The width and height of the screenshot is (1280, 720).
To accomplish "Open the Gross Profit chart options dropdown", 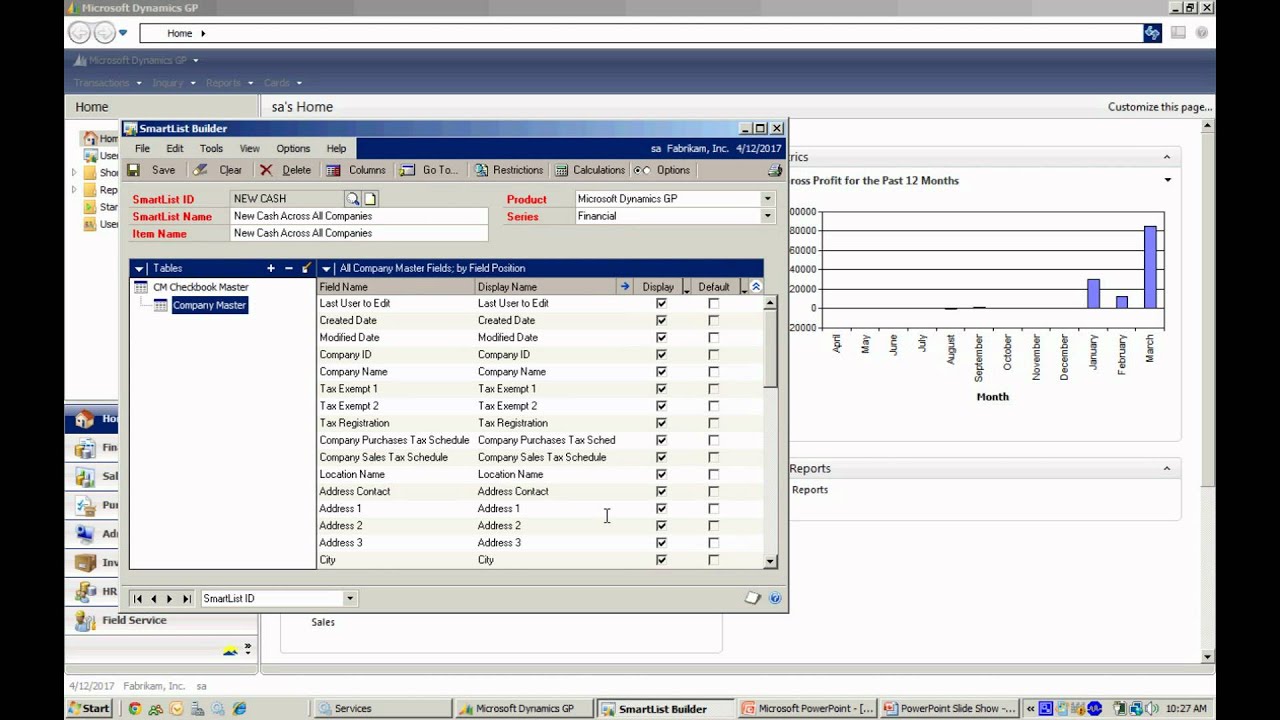I will click(1167, 180).
